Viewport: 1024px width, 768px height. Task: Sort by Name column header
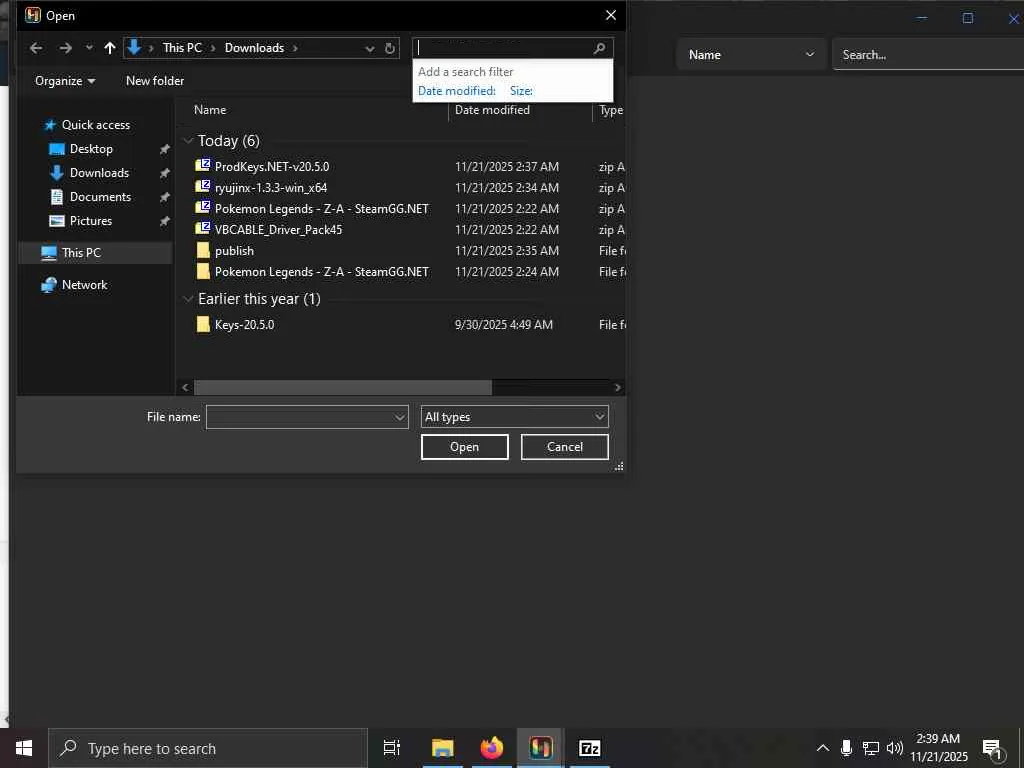(x=210, y=110)
